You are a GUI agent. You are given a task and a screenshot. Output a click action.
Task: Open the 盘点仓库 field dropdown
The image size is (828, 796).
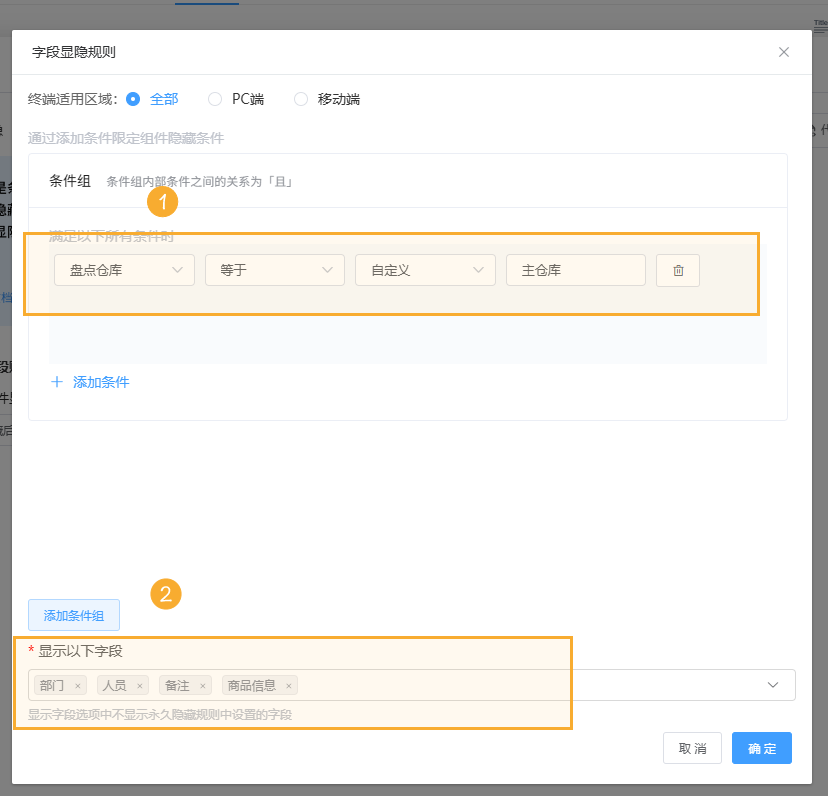[124, 270]
